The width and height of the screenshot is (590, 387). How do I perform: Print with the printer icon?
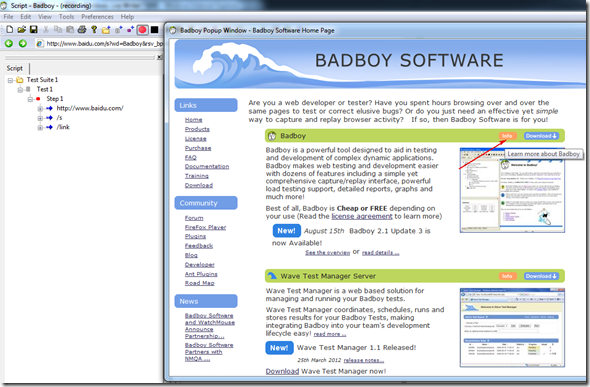[x=82, y=29]
